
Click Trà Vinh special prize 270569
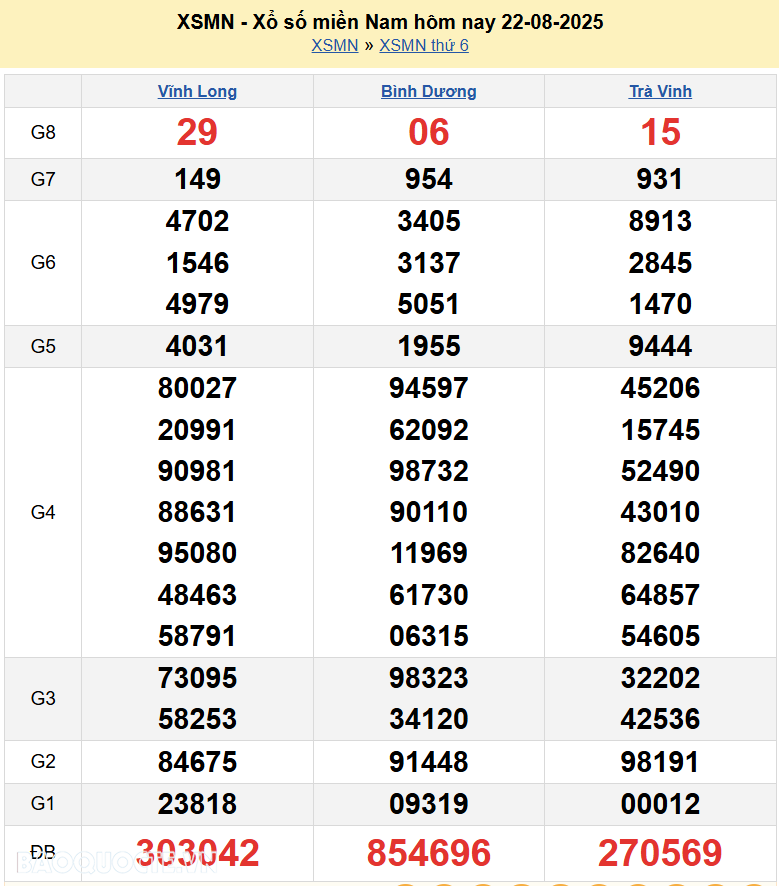(660, 853)
